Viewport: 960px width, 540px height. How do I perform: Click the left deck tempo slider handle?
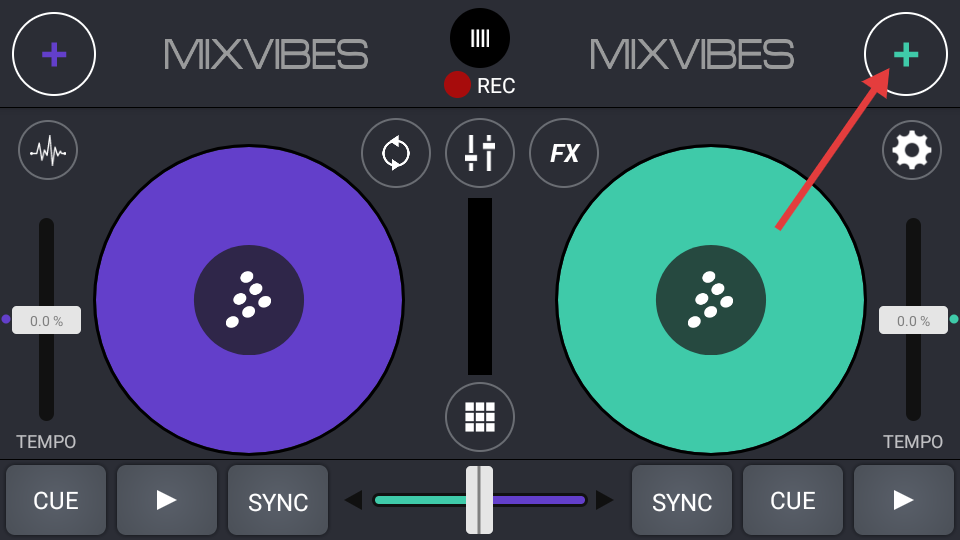(46, 320)
